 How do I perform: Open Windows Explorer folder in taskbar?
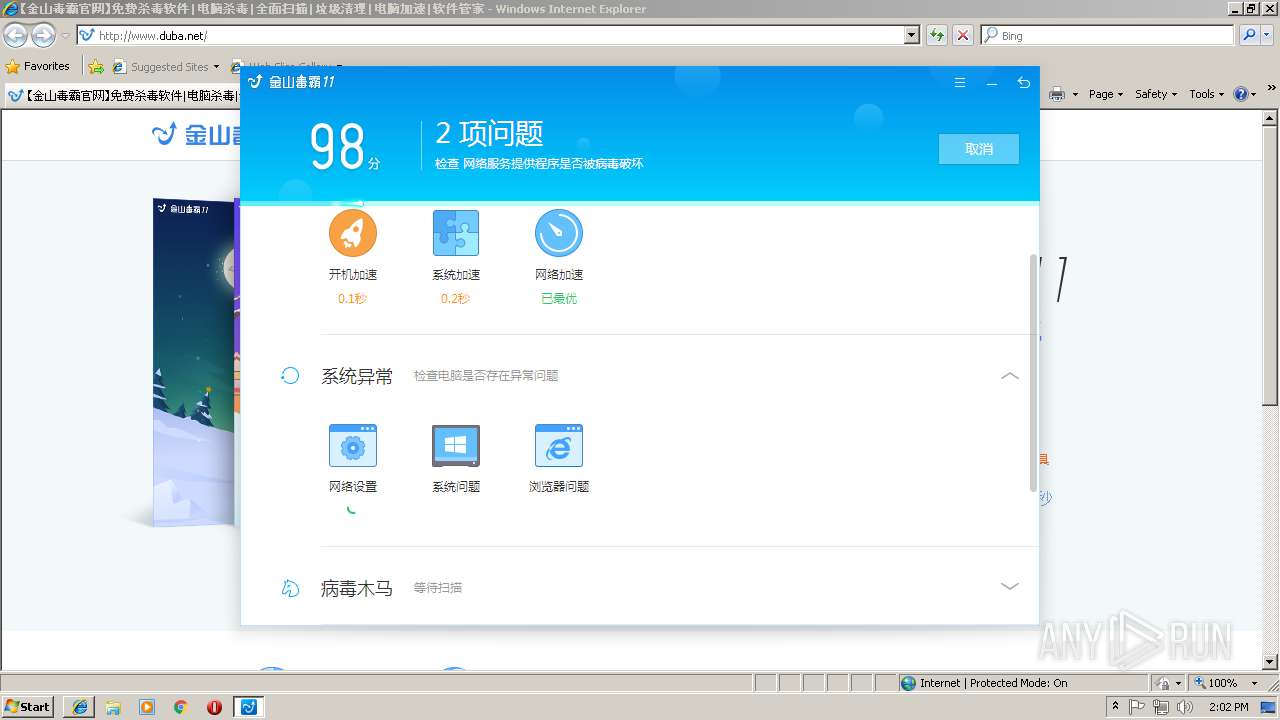(x=113, y=707)
